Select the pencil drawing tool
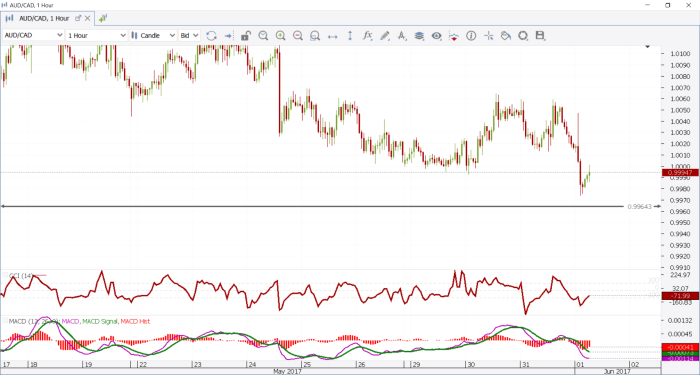The image size is (700, 375). click(384, 36)
